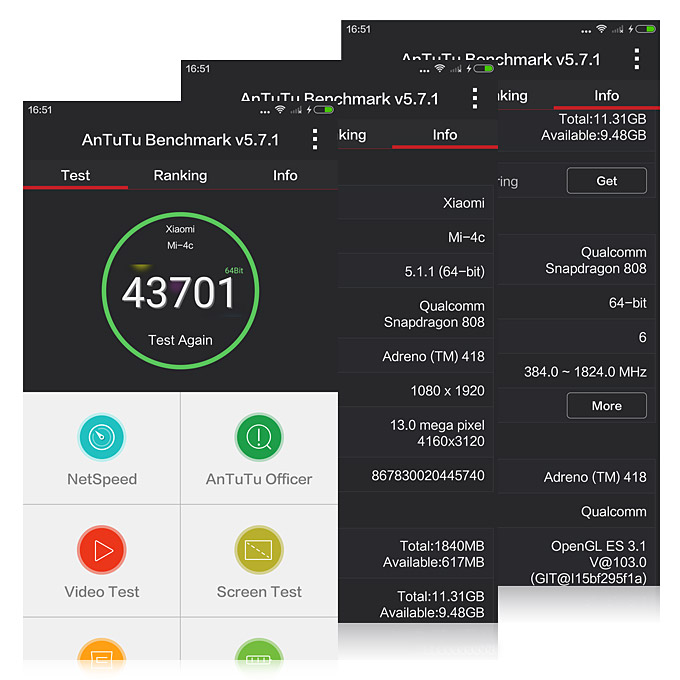Viewport: 680px width, 680px height.
Task: Select Info tab in the middle window
Action: (445, 135)
